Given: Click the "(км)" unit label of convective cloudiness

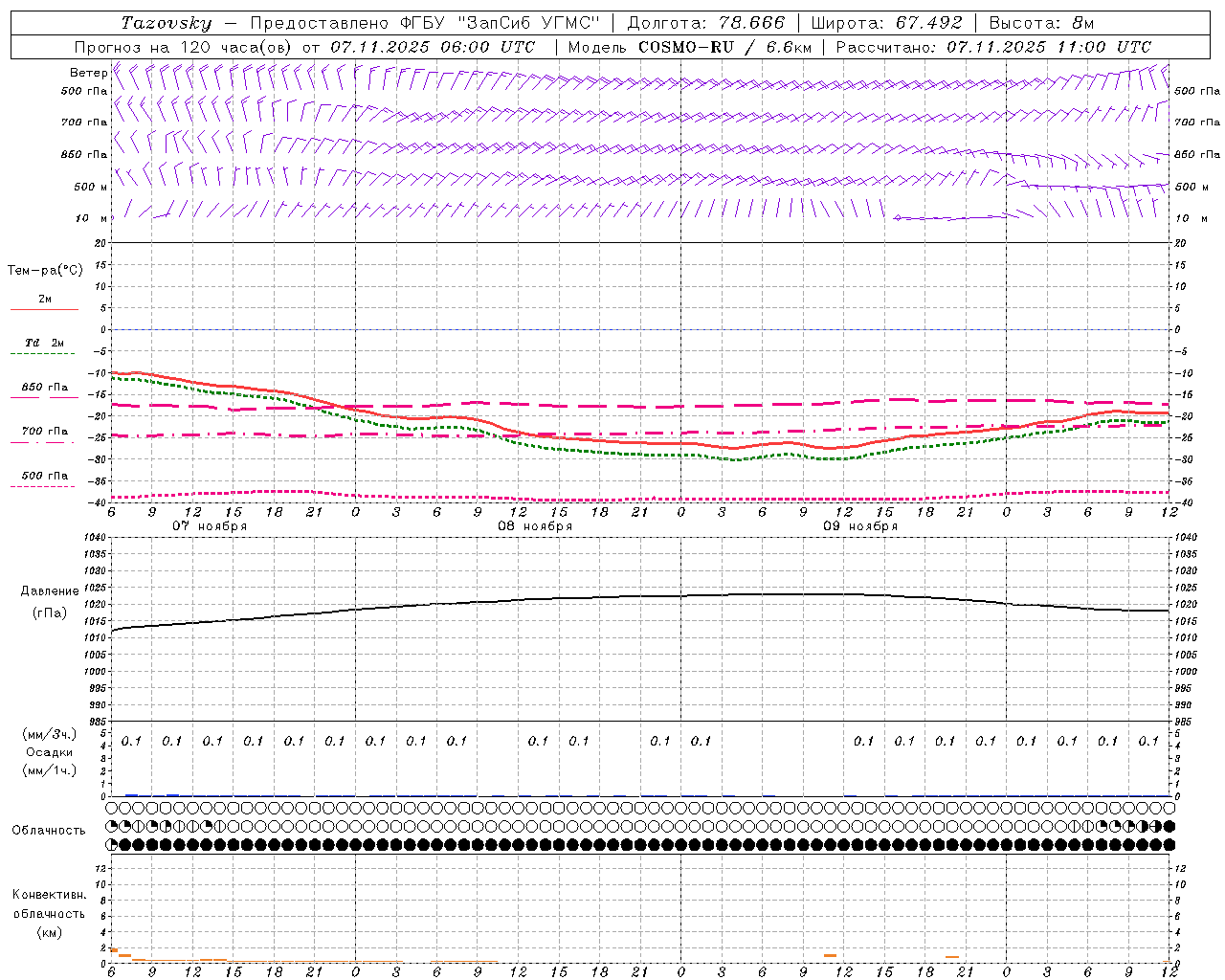Looking at the screenshot, I should (x=49, y=932).
